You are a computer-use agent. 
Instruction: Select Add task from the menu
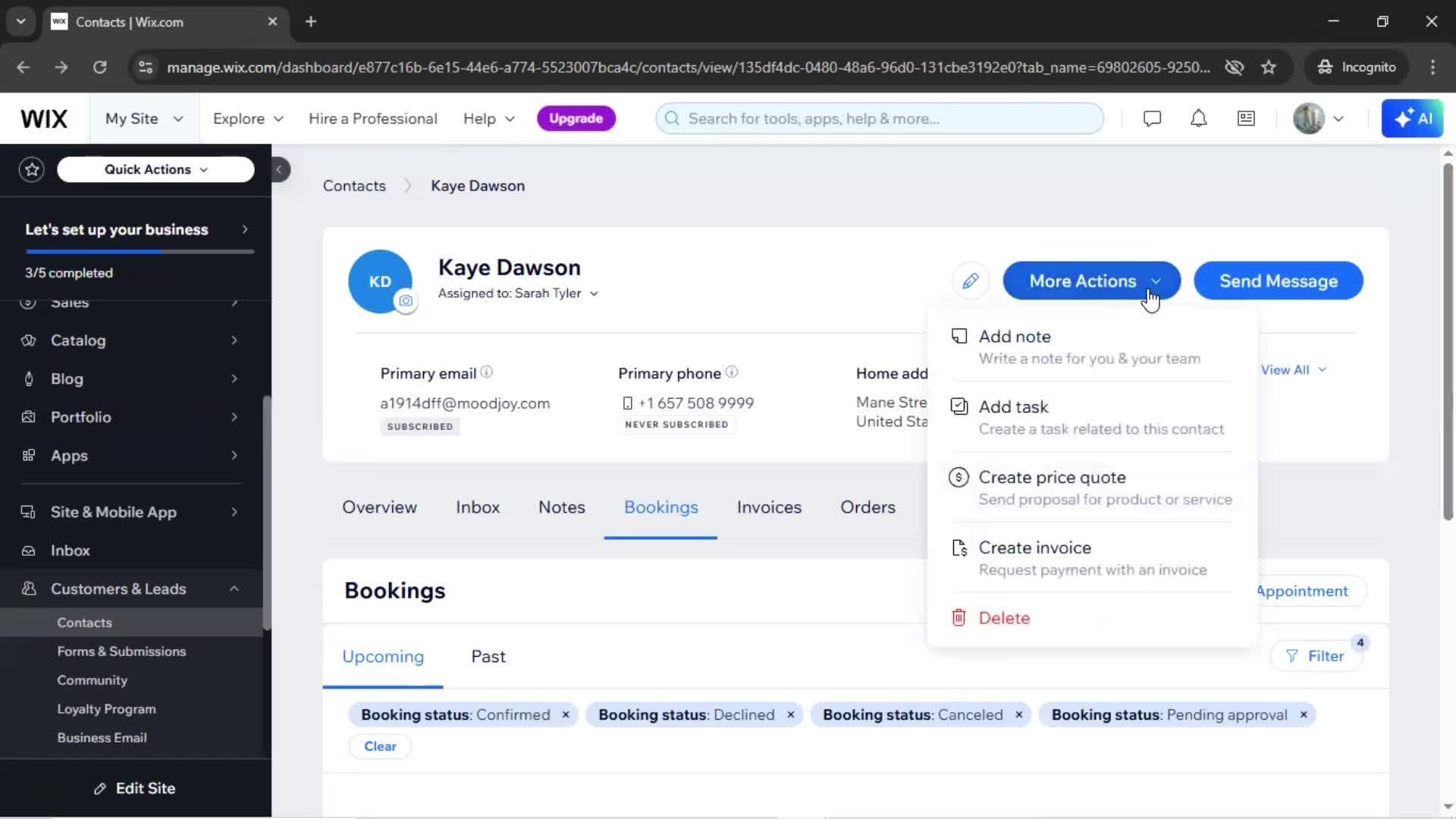(1091, 417)
